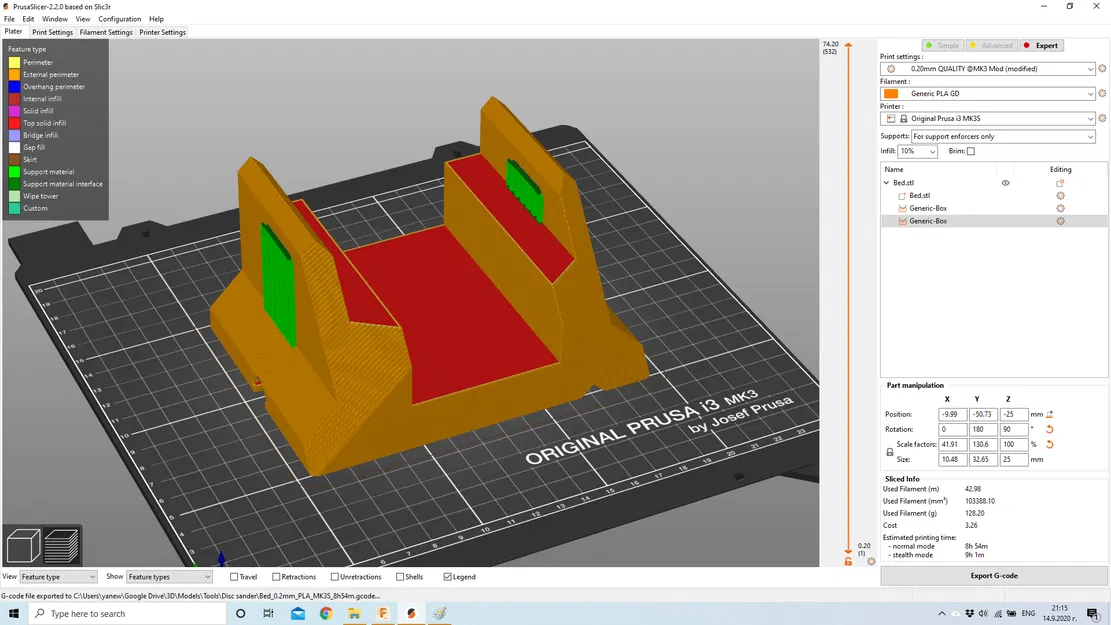Open the Print settings preset dropdown
Viewport: 1111px width, 625px height.
988,69
